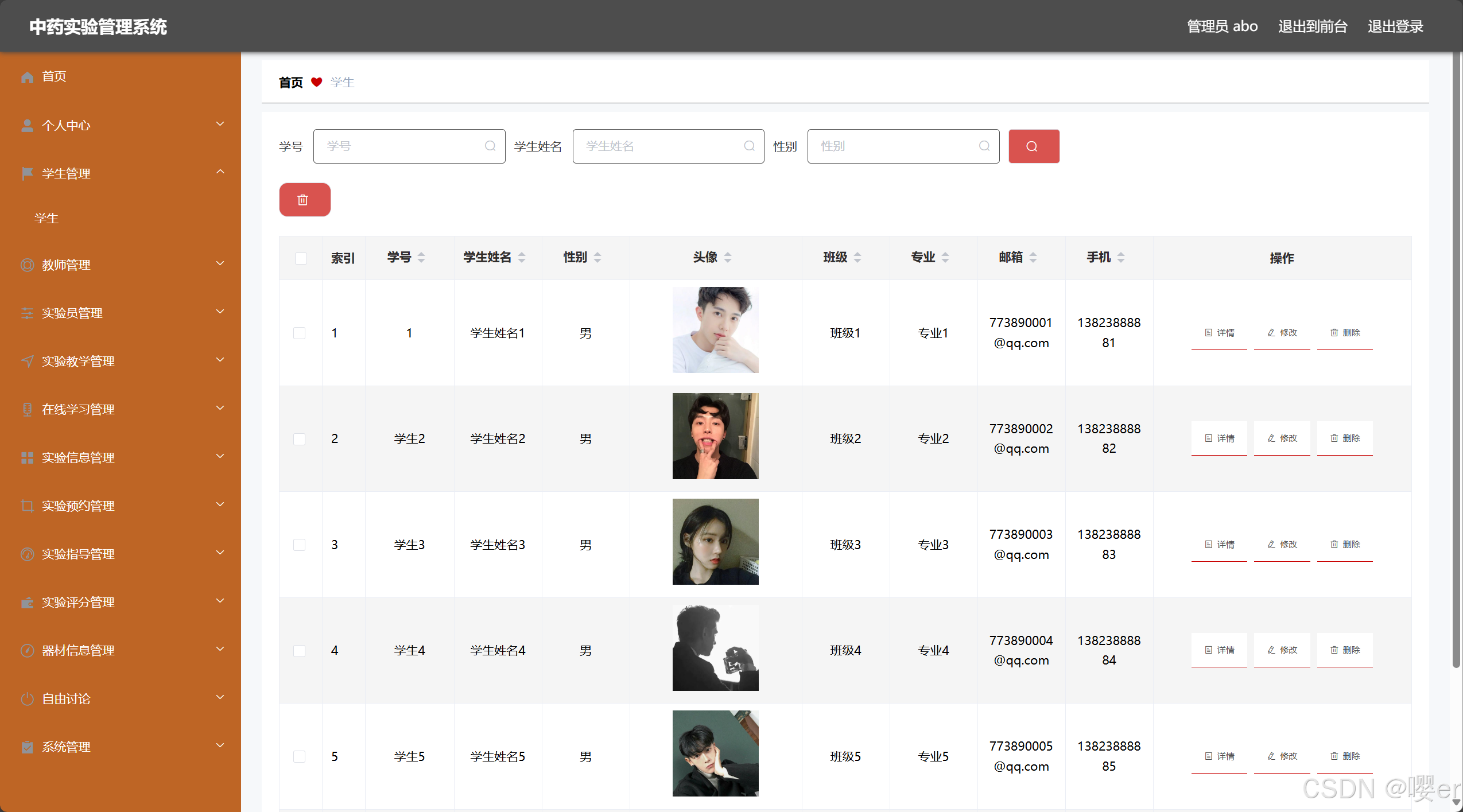Viewport: 1463px width, 812px height.
Task: Expand 个人中心 with its chevron
Action: [x=220, y=124]
